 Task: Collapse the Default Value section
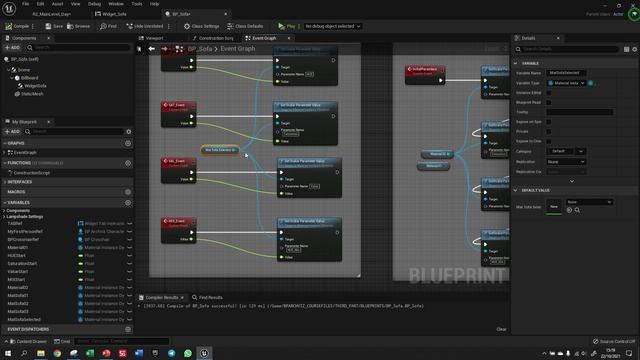pos(516,190)
